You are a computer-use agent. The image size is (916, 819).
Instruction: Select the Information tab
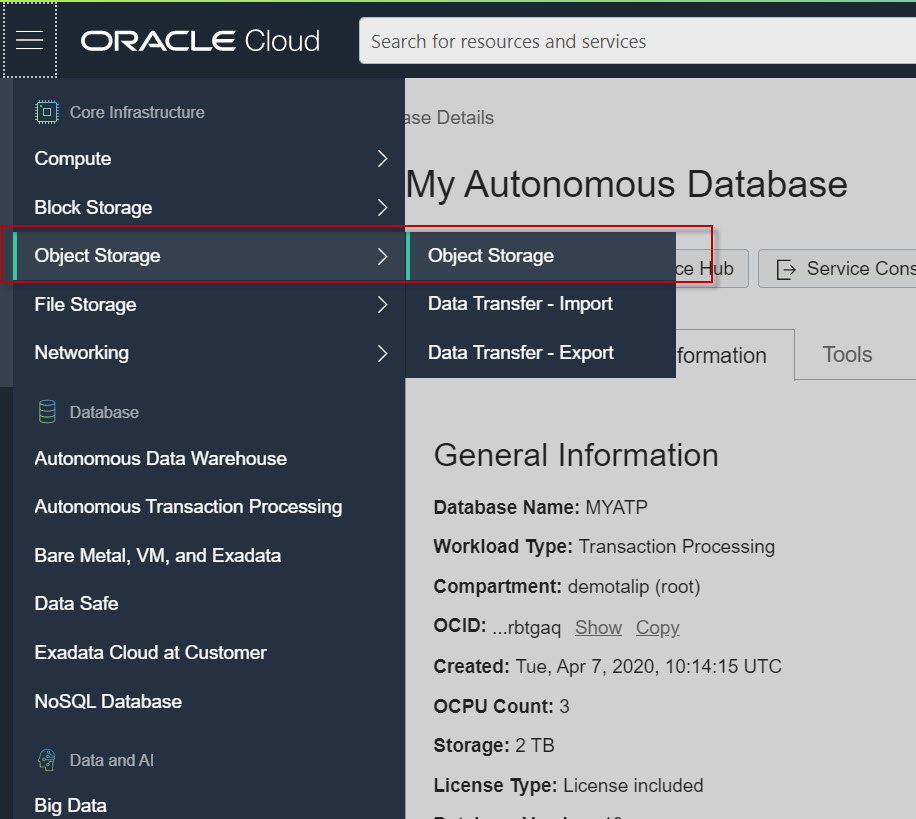[x=720, y=354]
